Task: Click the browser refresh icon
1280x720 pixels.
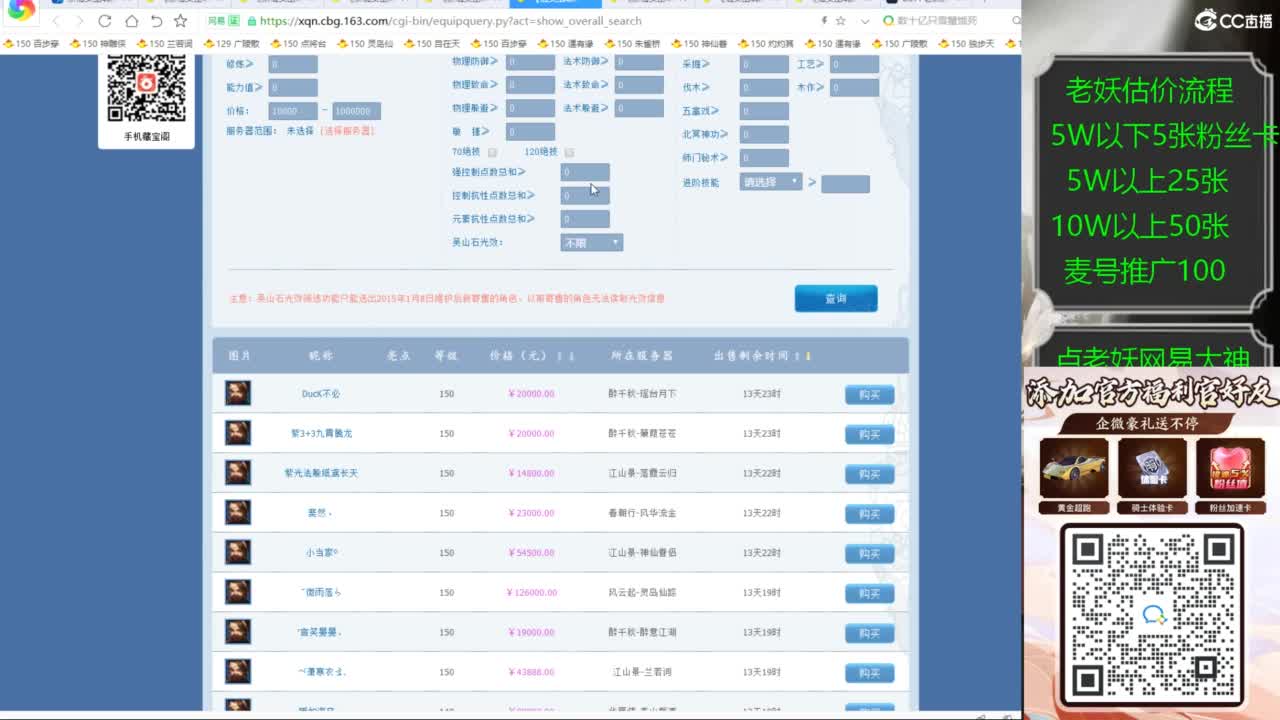Action: (x=105, y=21)
